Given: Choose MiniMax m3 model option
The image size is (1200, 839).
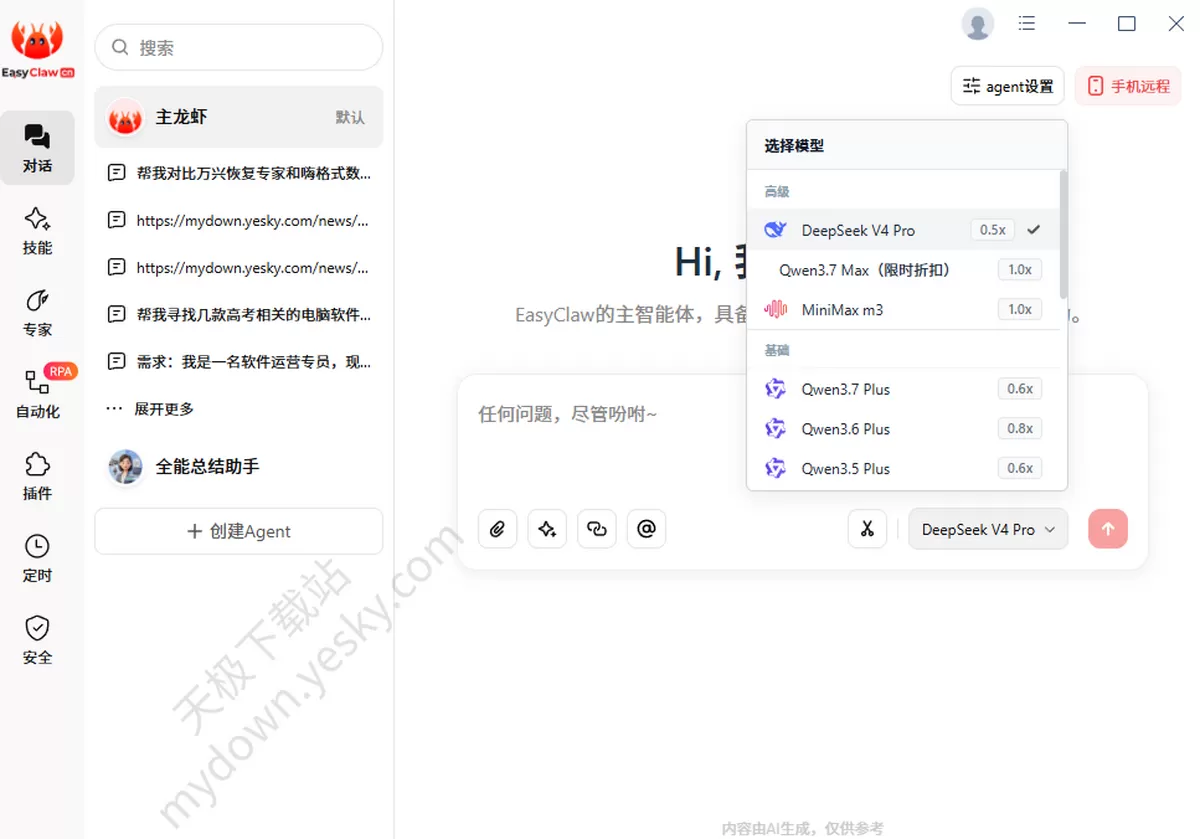Looking at the screenshot, I should [x=903, y=309].
